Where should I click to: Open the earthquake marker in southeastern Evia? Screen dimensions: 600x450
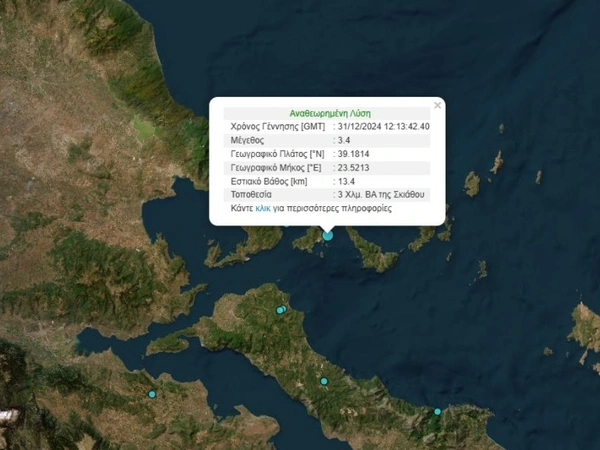[437, 411]
